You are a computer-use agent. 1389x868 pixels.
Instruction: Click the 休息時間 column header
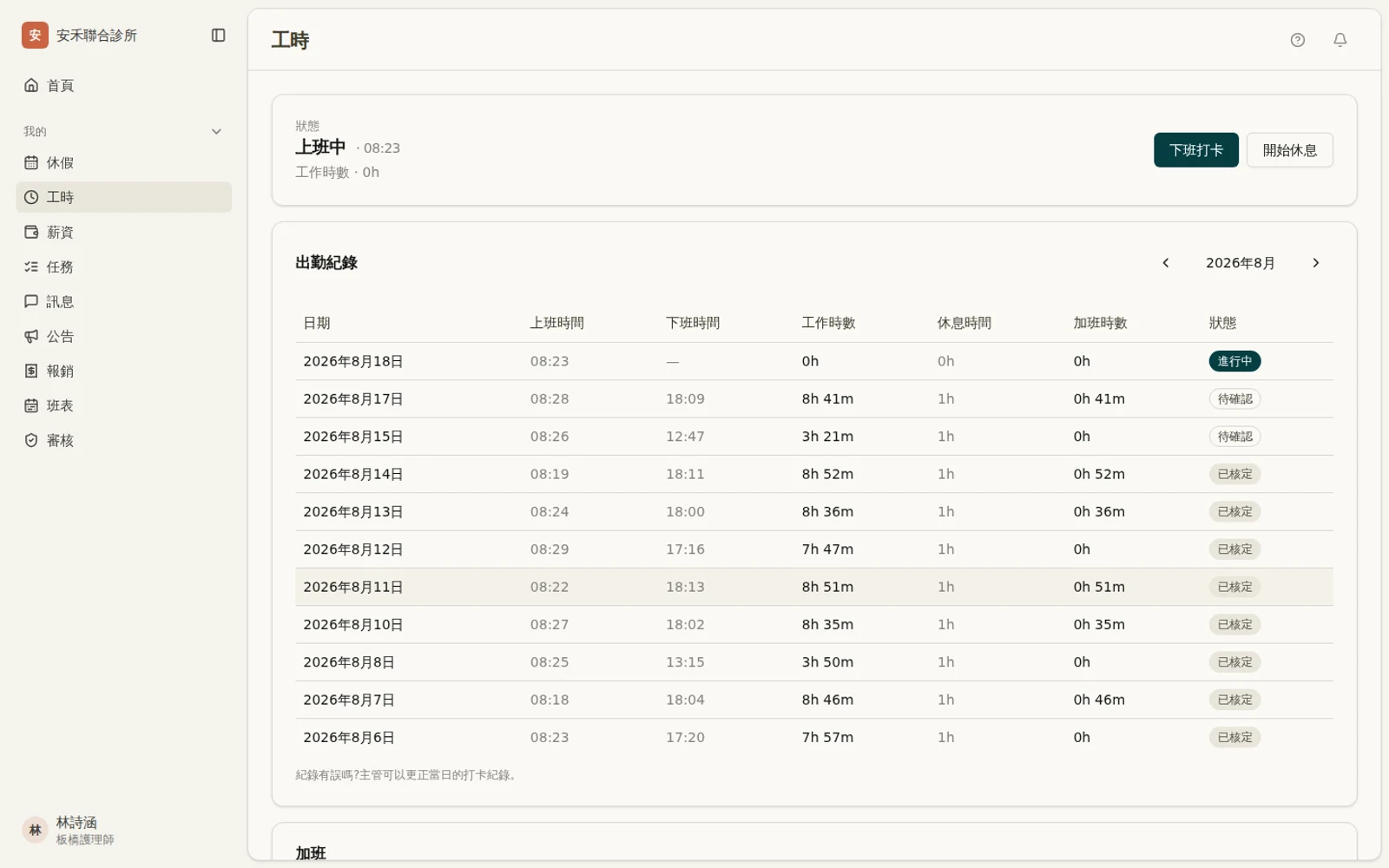click(964, 323)
